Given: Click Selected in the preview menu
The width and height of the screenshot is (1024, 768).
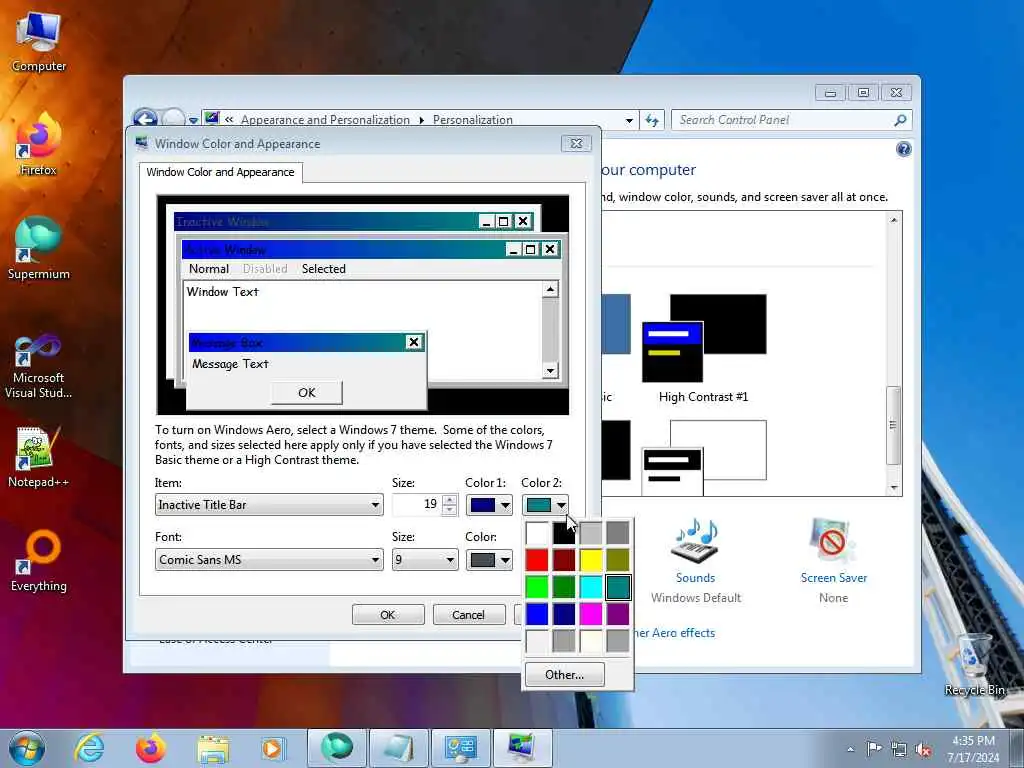Looking at the screenshot, I should [x=324, y=268].
